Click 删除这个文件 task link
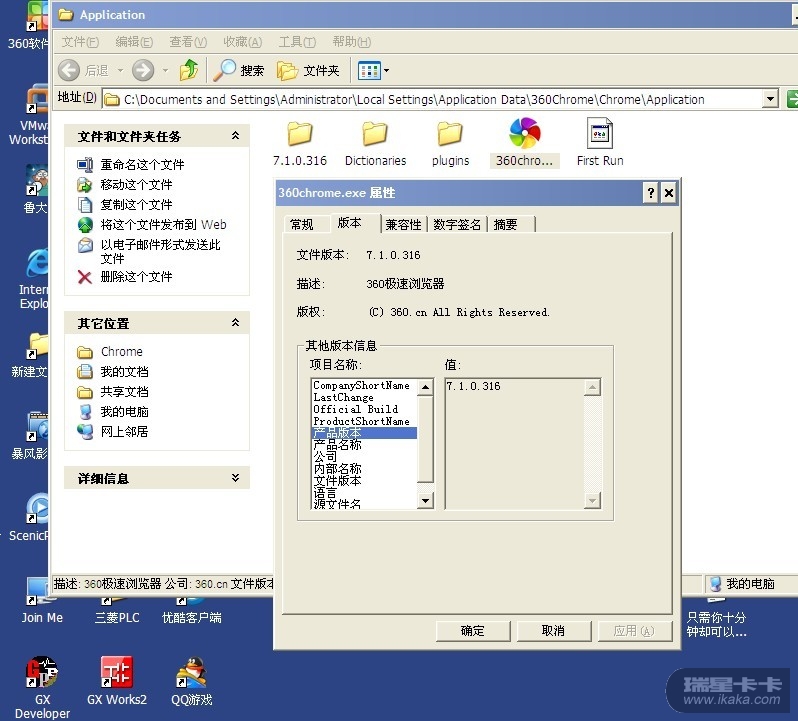 (136, 277)
